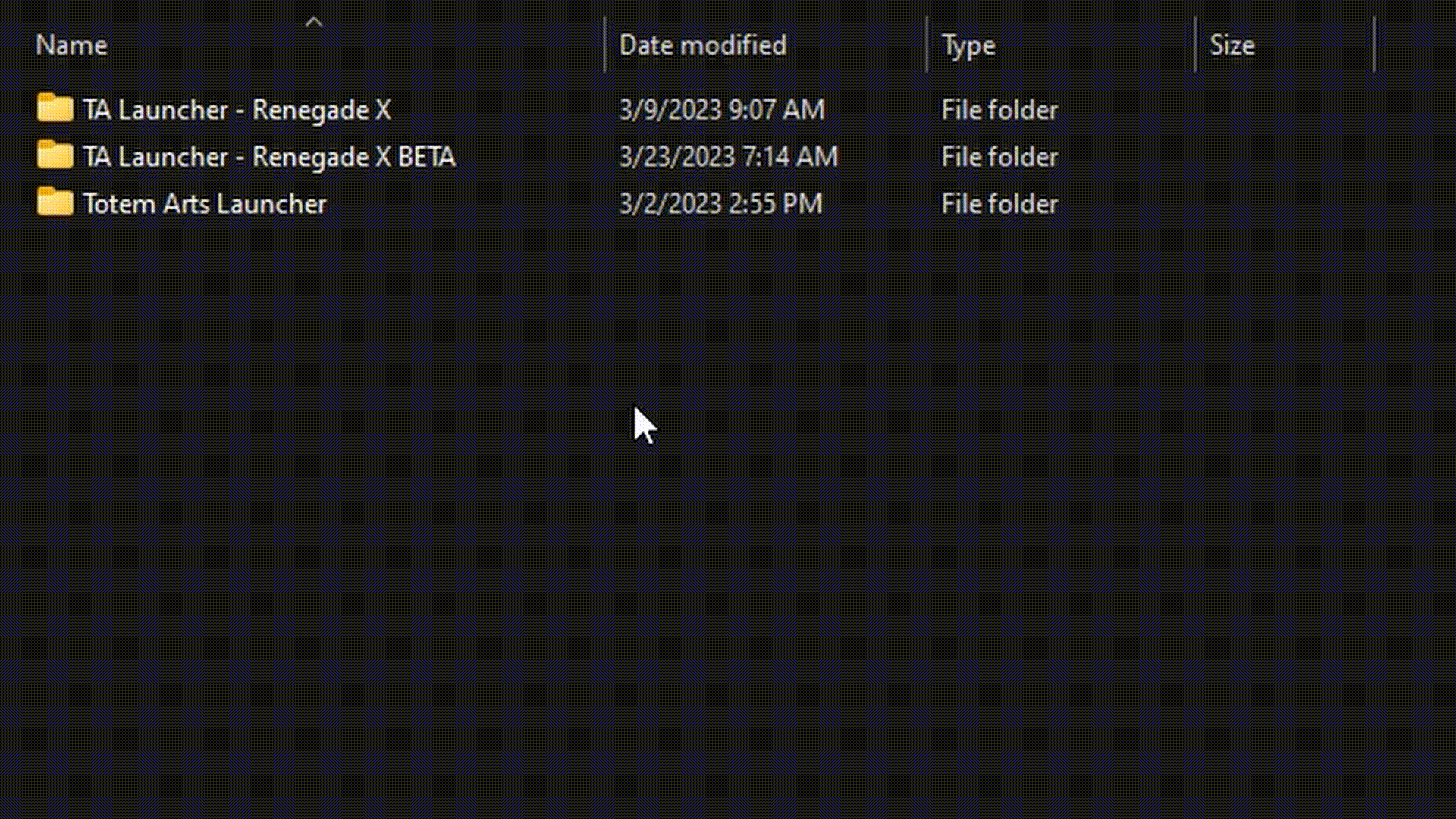The width and height of the screenshot is (1456, 819).
Task: Click empty area to deselect all folders
Action: pos(728,569)
